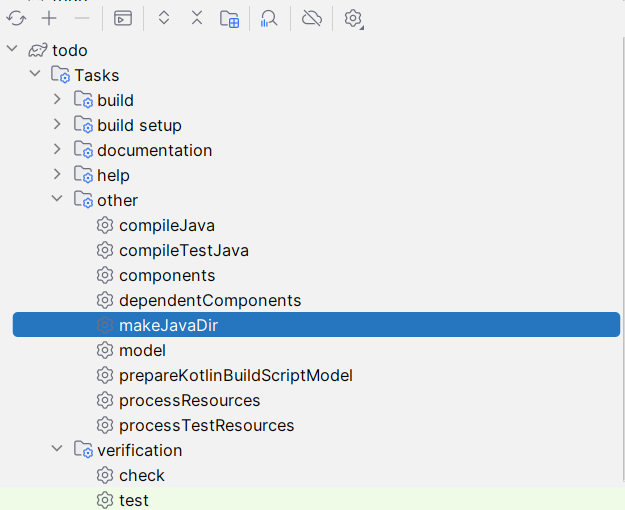625x510 pixels.
Task: Click the Execute Gradle Task icon
Action: coord(122,18)
